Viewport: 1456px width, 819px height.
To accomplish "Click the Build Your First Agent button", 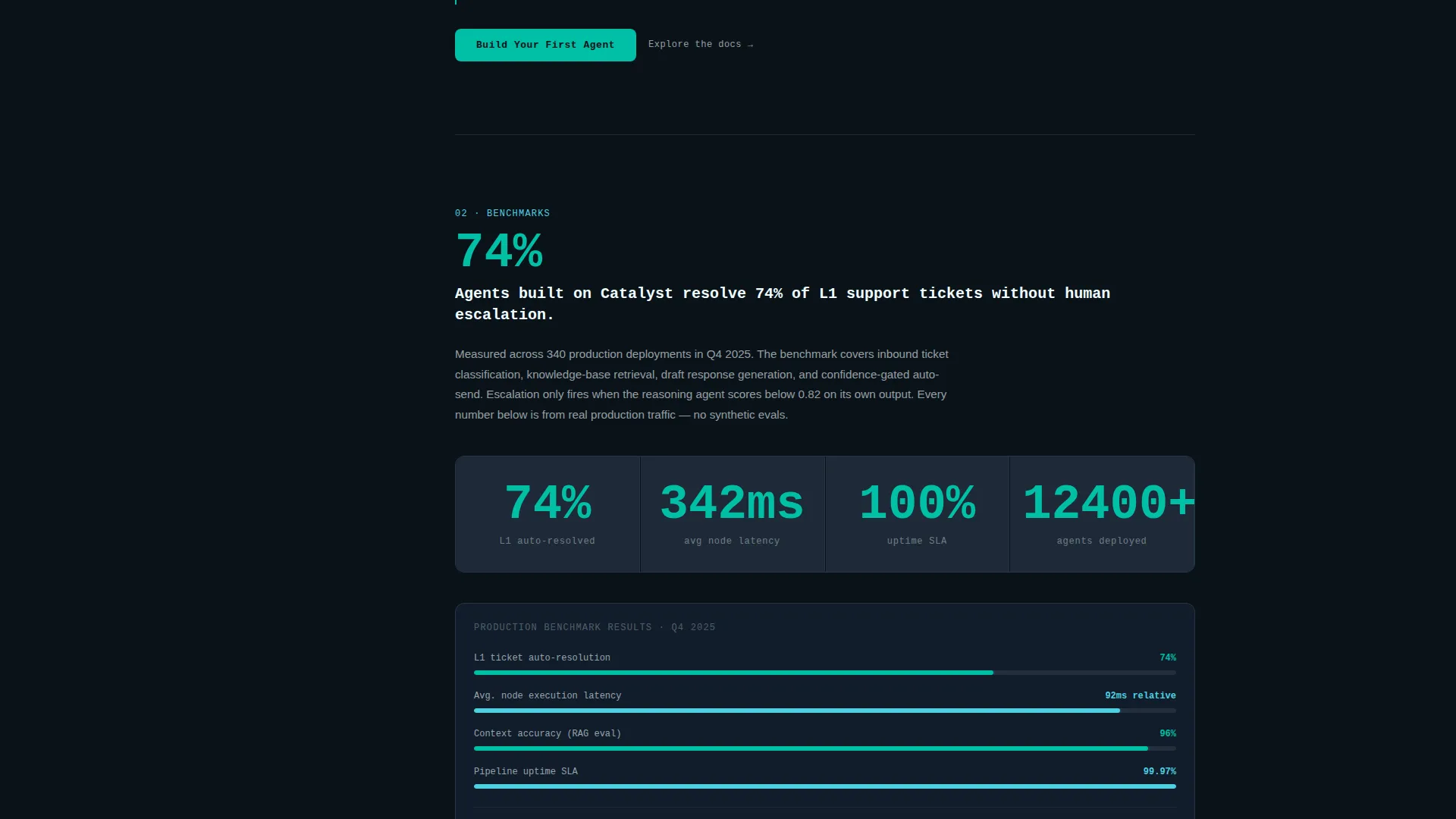I will coord(545,45).
